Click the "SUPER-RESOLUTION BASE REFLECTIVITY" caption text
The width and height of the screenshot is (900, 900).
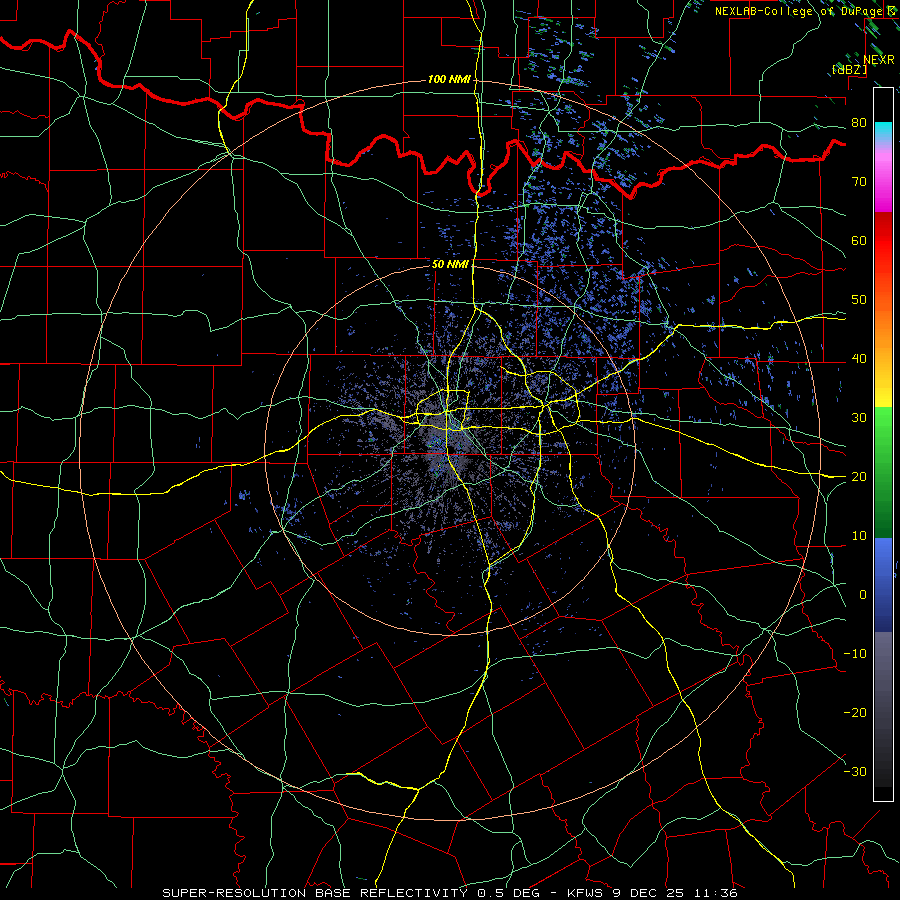coord(315,893)
